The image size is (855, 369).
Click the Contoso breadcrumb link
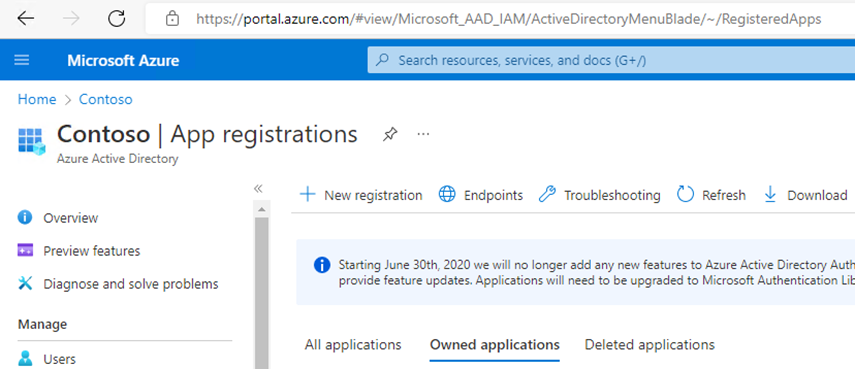[x=106, y=99]
